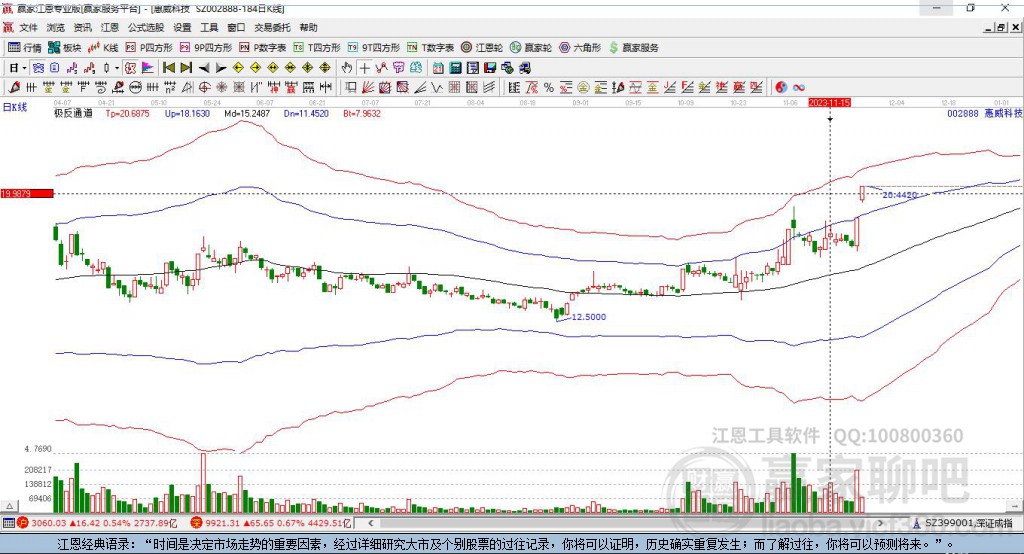Click the 12.5000 low price label

589,317
